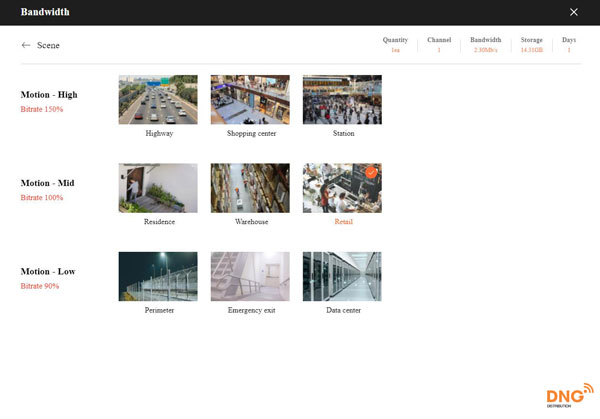
Task: Select the Perimeter scene image
Action: click(x=158, y=276)
